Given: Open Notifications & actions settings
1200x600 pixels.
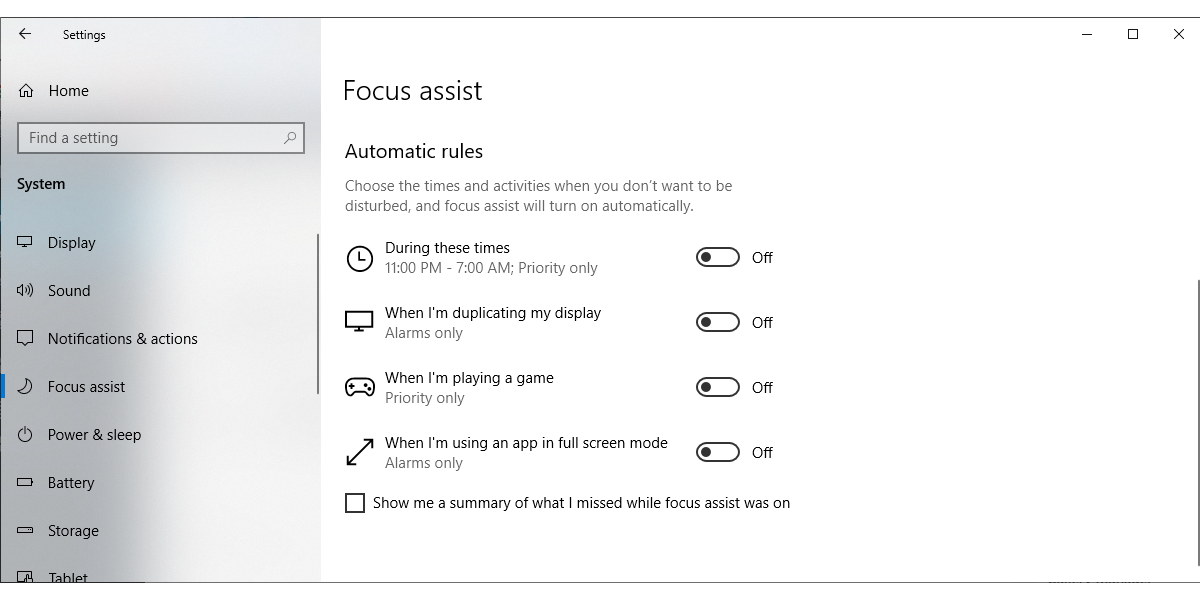Looking at the screenshot, I should (122, 339).
